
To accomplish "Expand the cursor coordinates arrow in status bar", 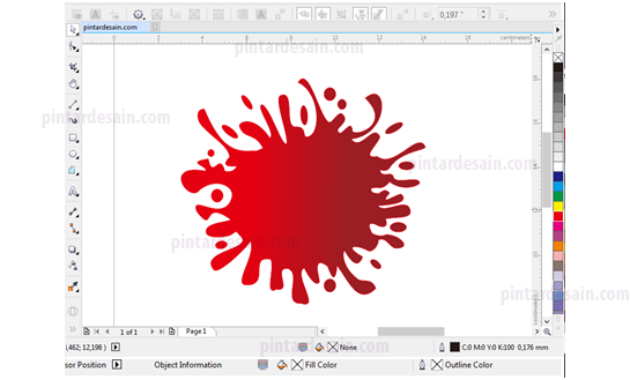I will [x=115, y=347].
